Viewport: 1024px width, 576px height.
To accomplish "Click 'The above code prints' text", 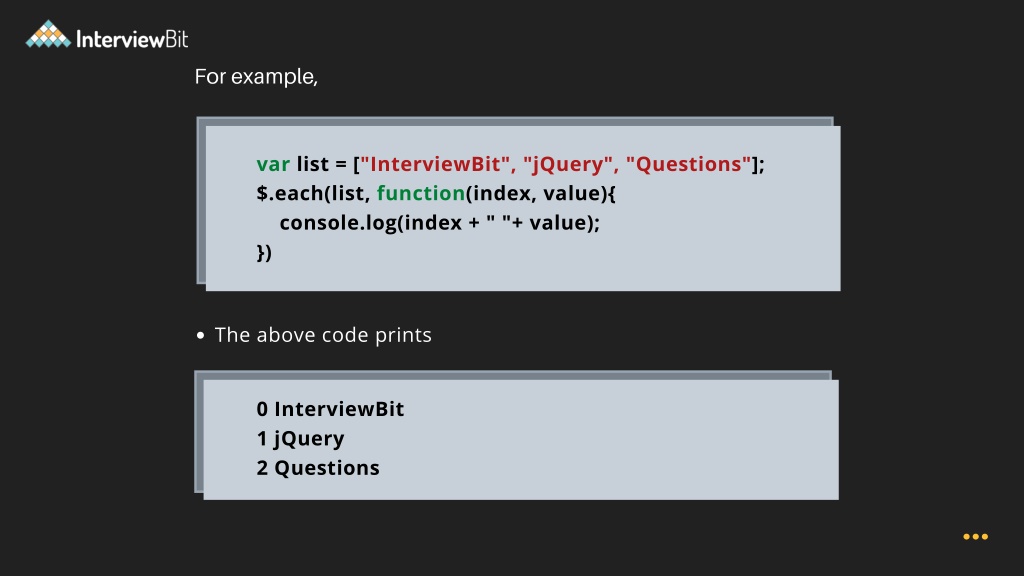I will tap(323, 335).
